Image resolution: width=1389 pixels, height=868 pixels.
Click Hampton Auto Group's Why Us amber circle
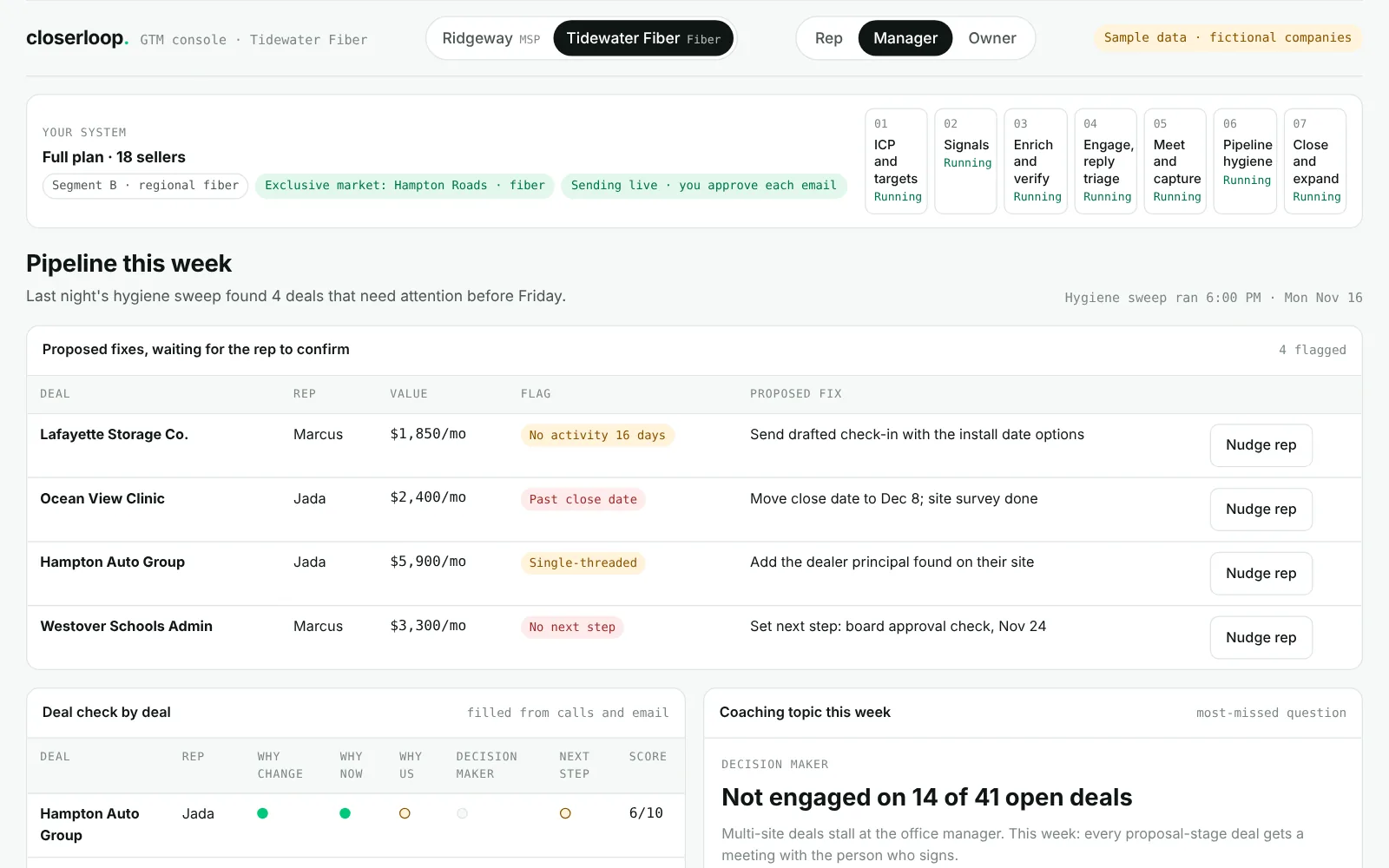click(x=405, y=813)
